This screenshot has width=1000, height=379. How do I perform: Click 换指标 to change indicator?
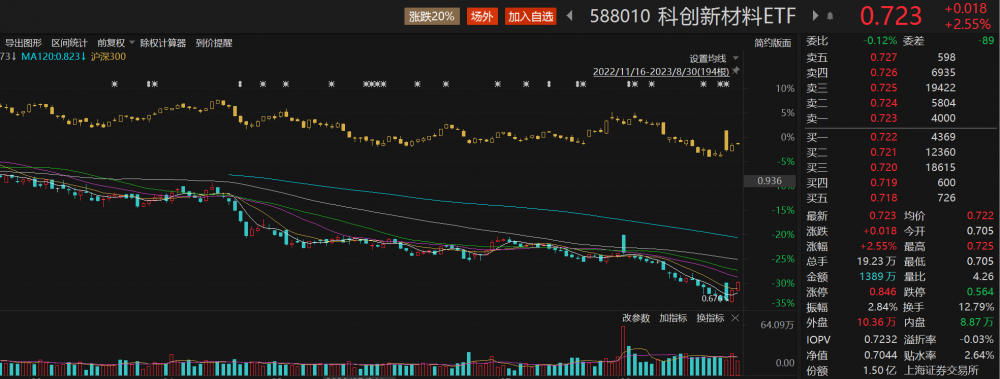click(710, 318)
